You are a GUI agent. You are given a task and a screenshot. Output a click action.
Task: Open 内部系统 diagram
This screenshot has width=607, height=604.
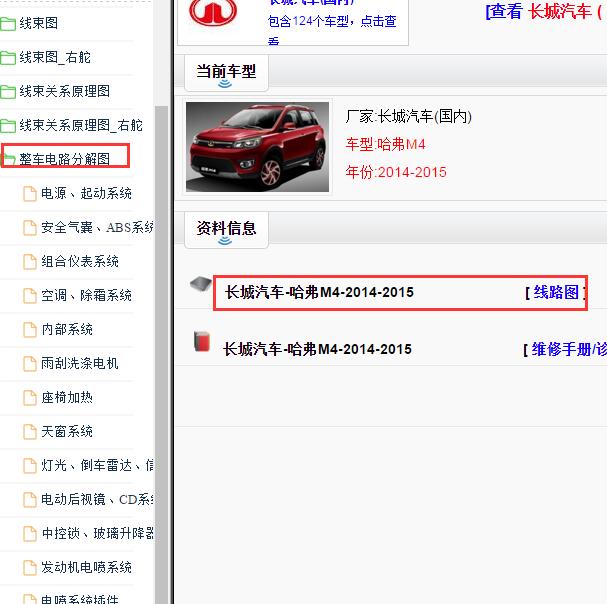[x=67, y=329]
